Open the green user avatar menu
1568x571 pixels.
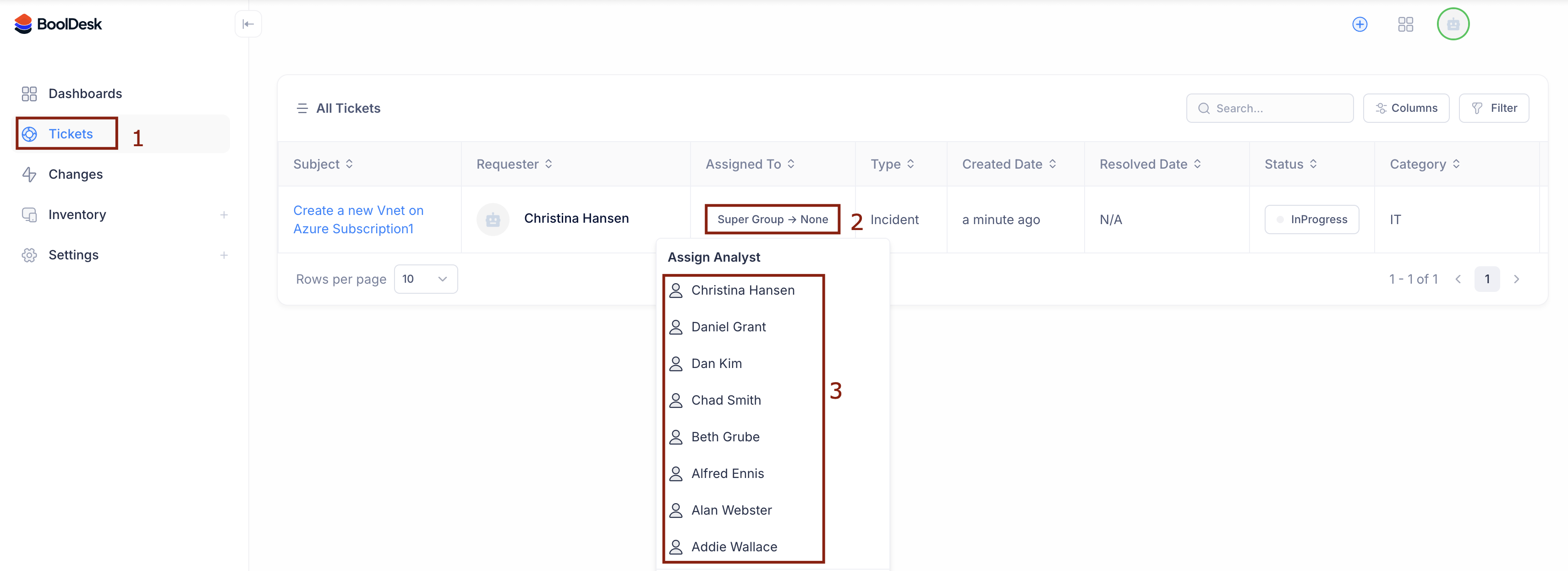(1453, 24)
